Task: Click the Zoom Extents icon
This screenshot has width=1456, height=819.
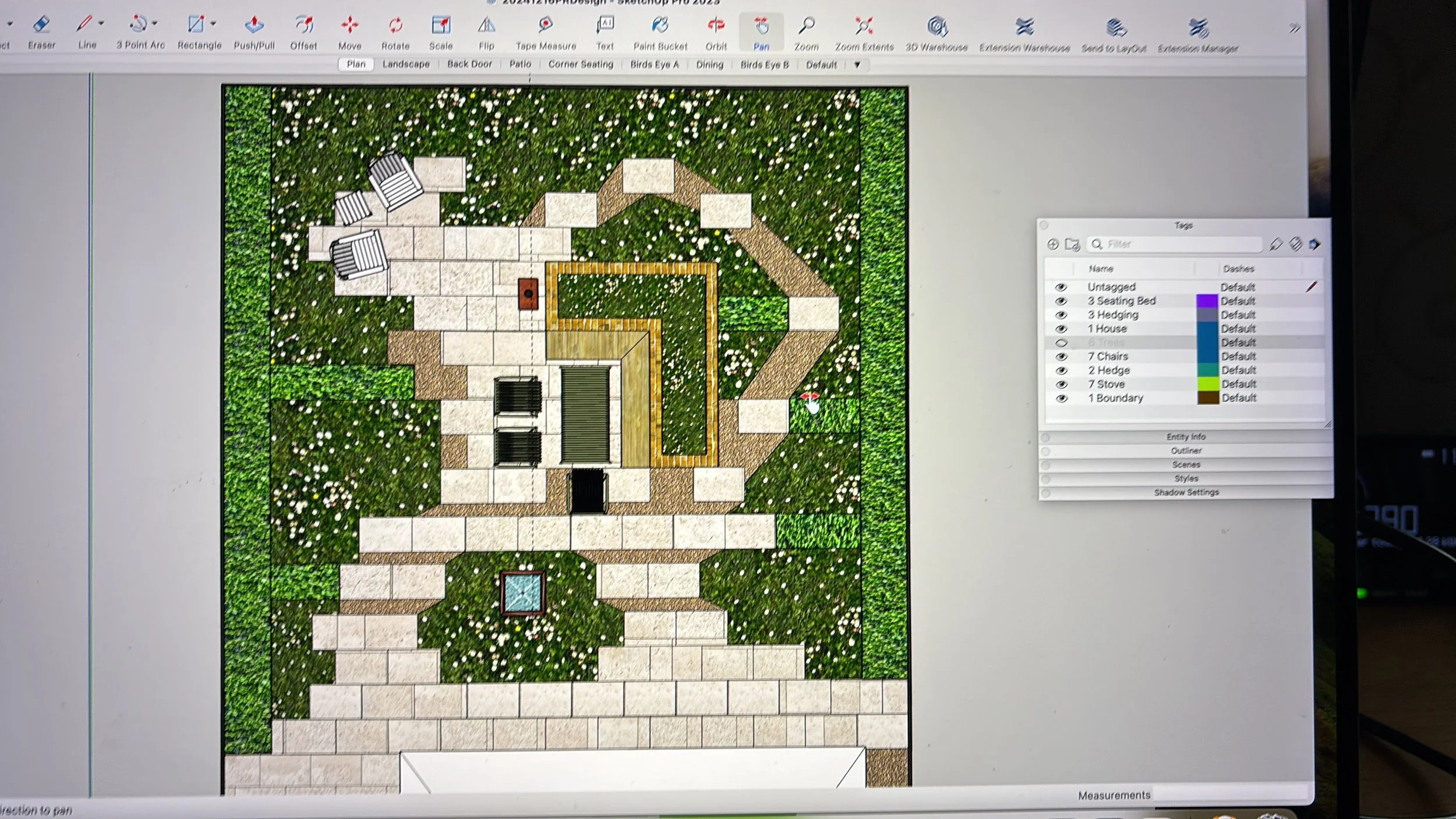Action: tap(864, 26)
